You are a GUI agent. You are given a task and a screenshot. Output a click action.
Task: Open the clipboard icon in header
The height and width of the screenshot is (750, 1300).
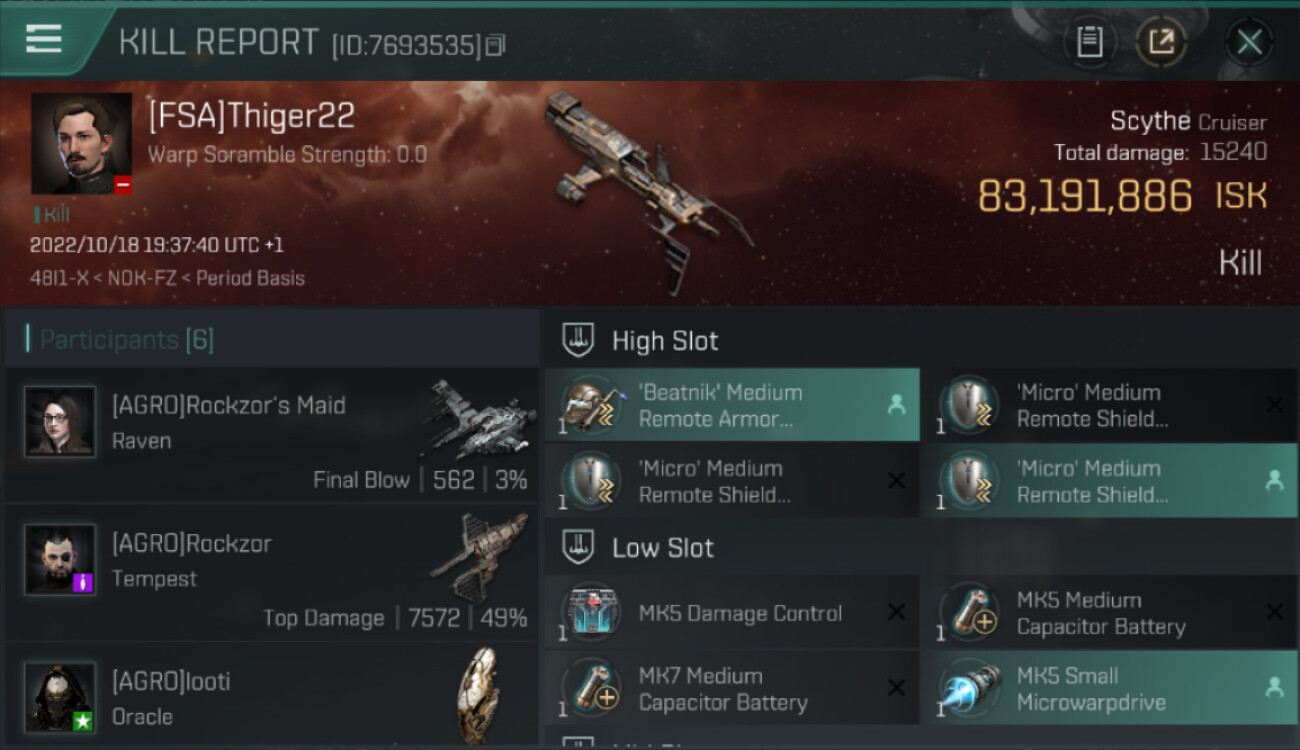point(1089,42)
